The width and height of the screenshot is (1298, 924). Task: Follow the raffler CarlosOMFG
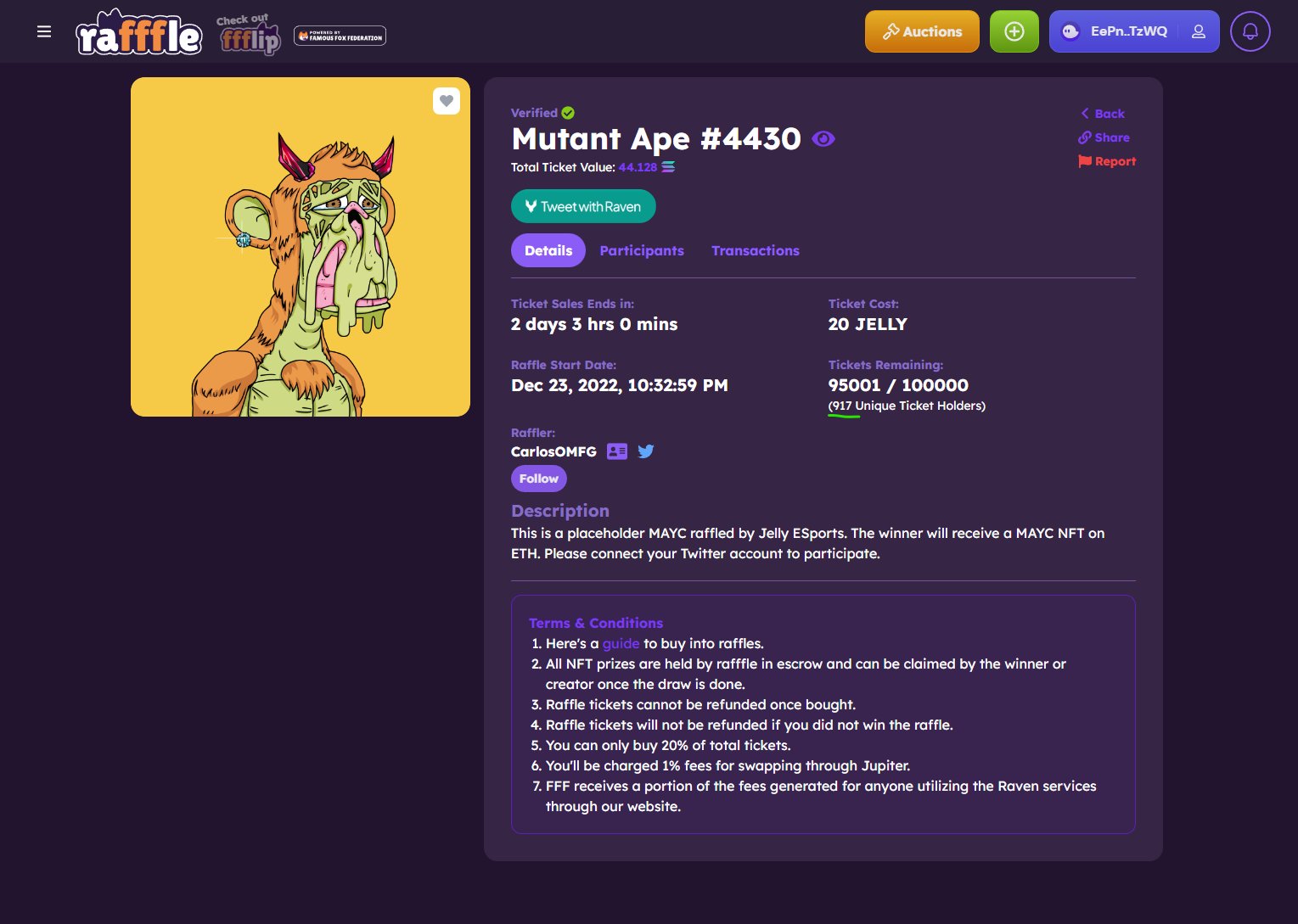(x=539, y=479)
